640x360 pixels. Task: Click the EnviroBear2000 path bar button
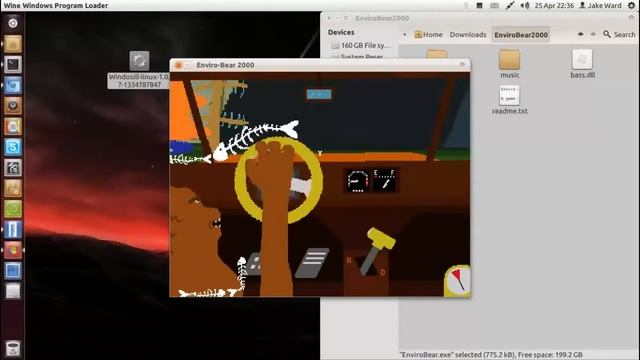(521, 35)
